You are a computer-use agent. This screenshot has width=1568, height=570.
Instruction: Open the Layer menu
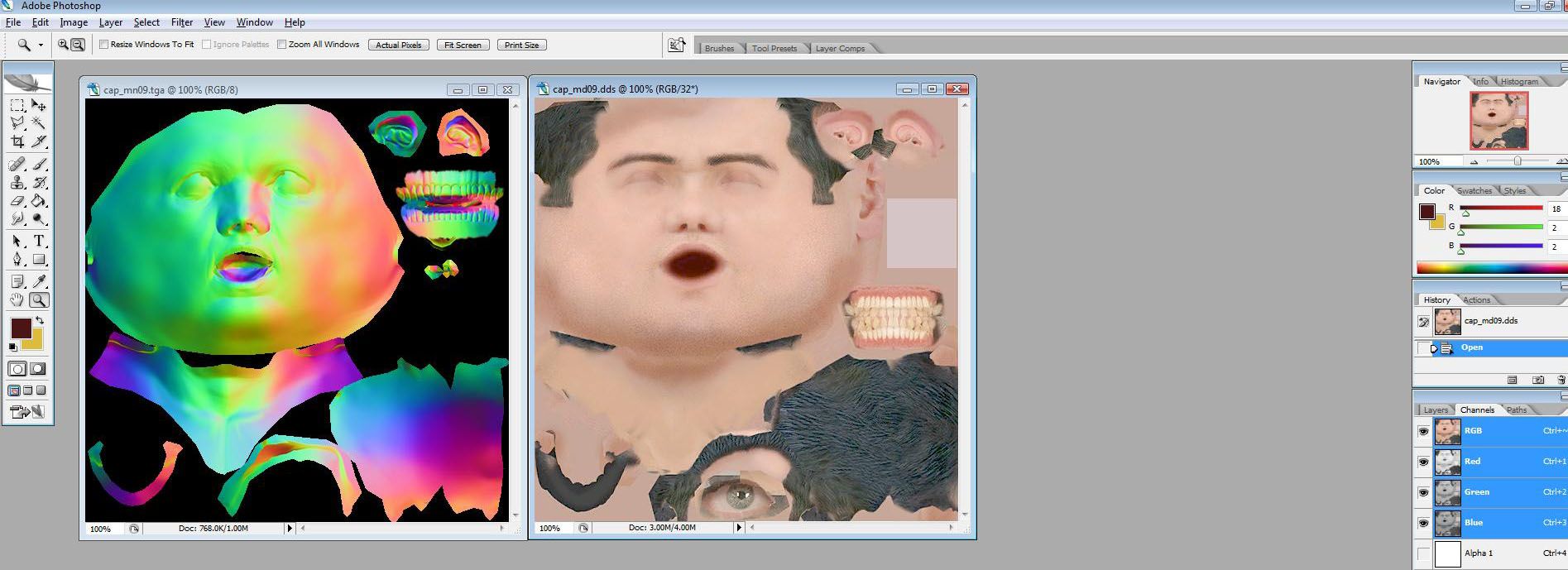pos(111,22)
